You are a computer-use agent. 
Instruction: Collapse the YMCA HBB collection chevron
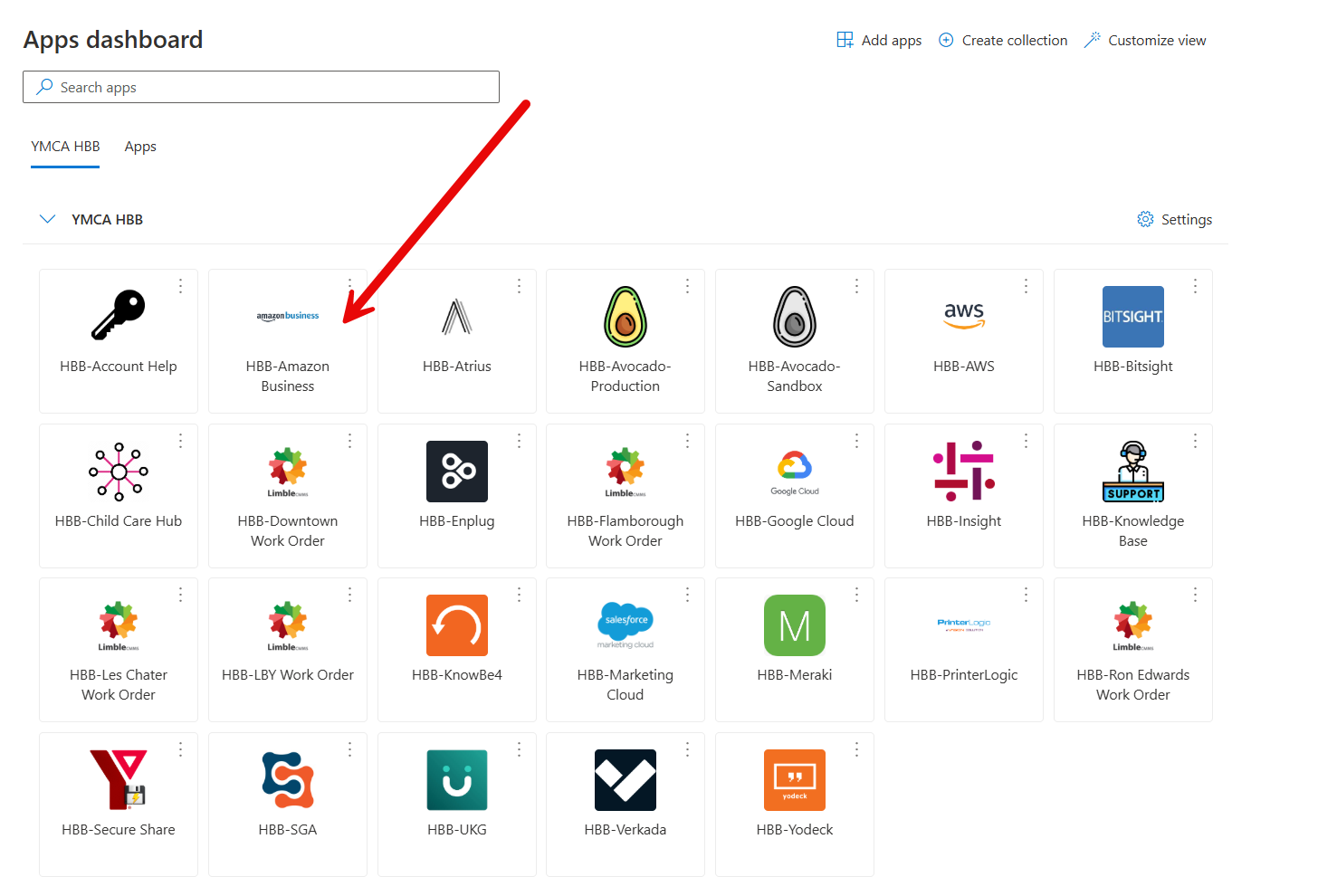(48, 219)
